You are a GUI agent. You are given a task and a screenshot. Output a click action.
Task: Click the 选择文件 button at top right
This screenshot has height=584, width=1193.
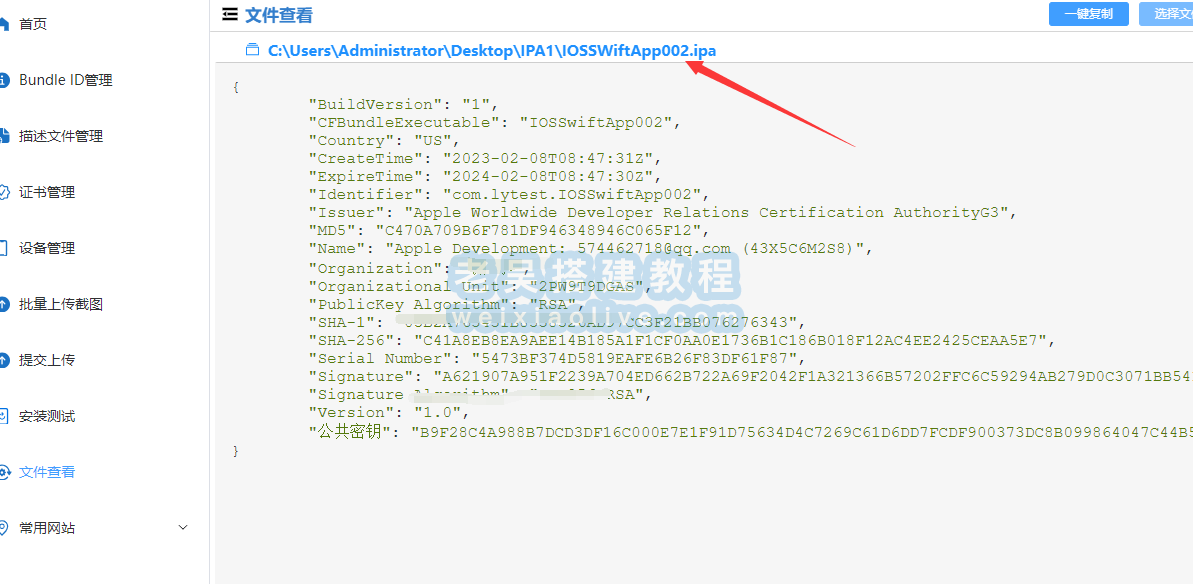(1166, 14)
